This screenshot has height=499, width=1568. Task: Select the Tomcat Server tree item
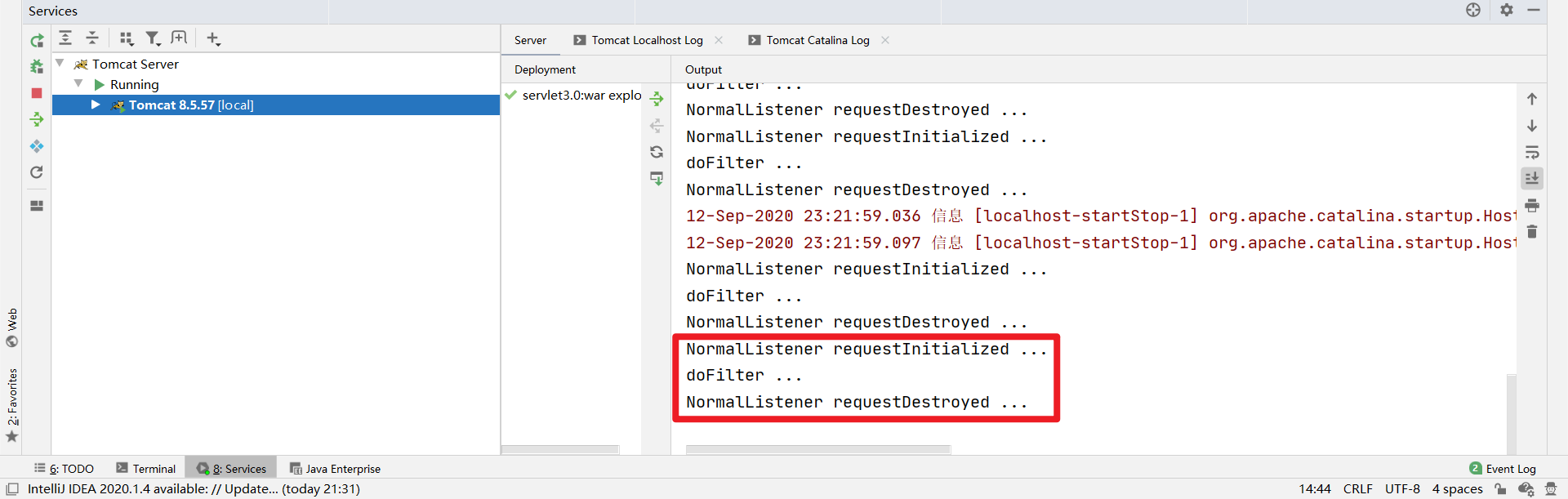pyautogui.click(x=136, y=64)
